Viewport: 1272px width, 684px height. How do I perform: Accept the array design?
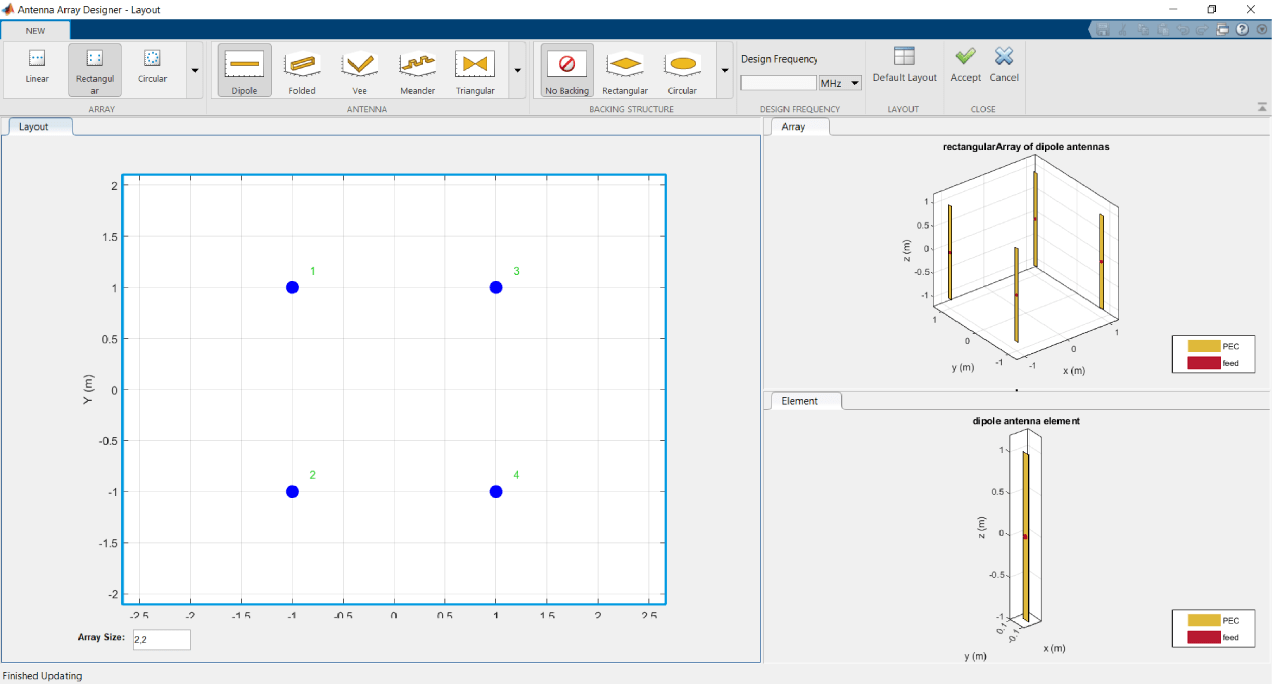pyautogui.click(x=965, y=68)
